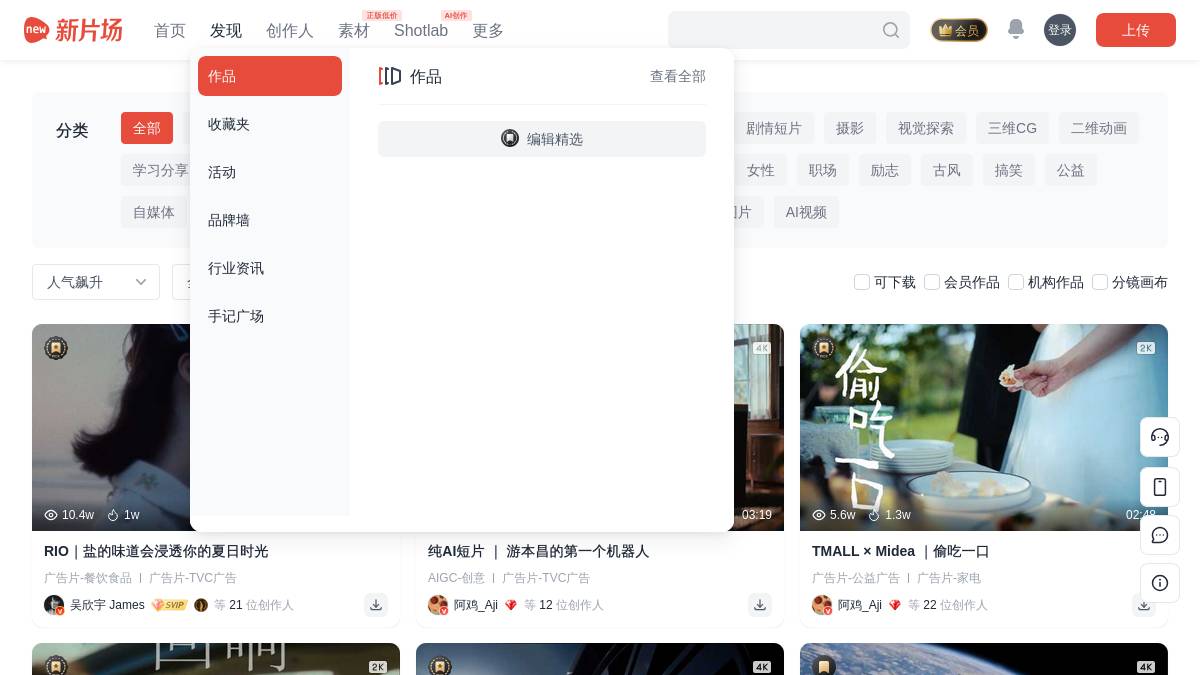1200x675 pixels.
Task: Click editor's pick badge on 偷吃一口 thumbnail
Action: (824, 348)
